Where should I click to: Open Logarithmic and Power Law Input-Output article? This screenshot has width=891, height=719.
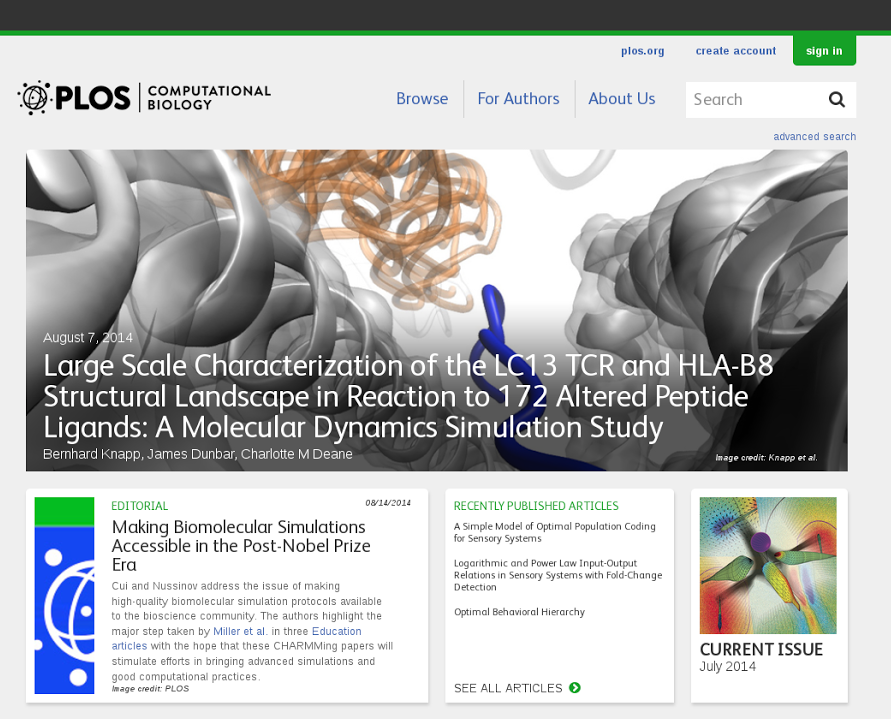coord(558,575)
